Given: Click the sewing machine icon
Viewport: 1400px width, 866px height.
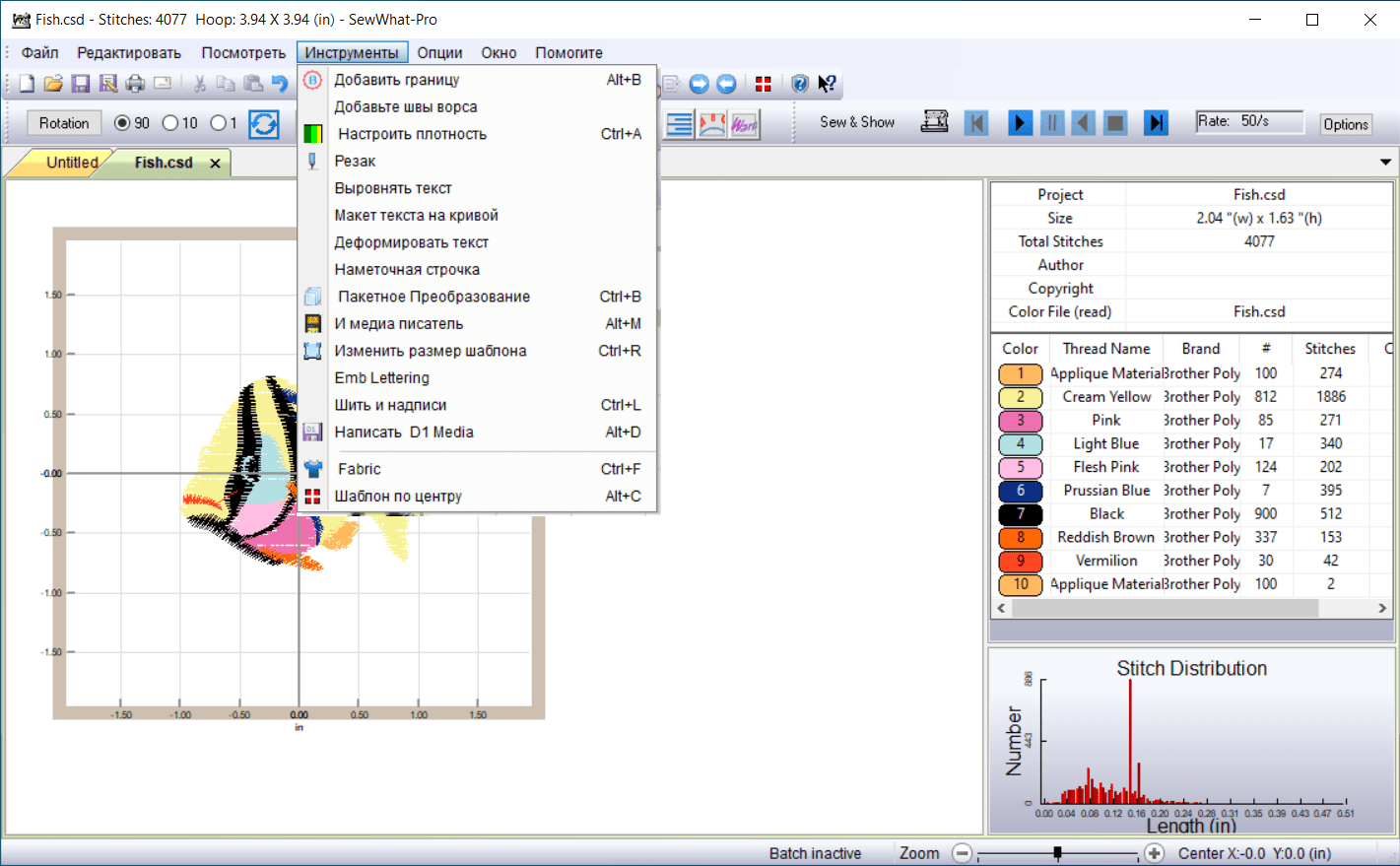Looking at the screenshot, I should tap(934, 122).
